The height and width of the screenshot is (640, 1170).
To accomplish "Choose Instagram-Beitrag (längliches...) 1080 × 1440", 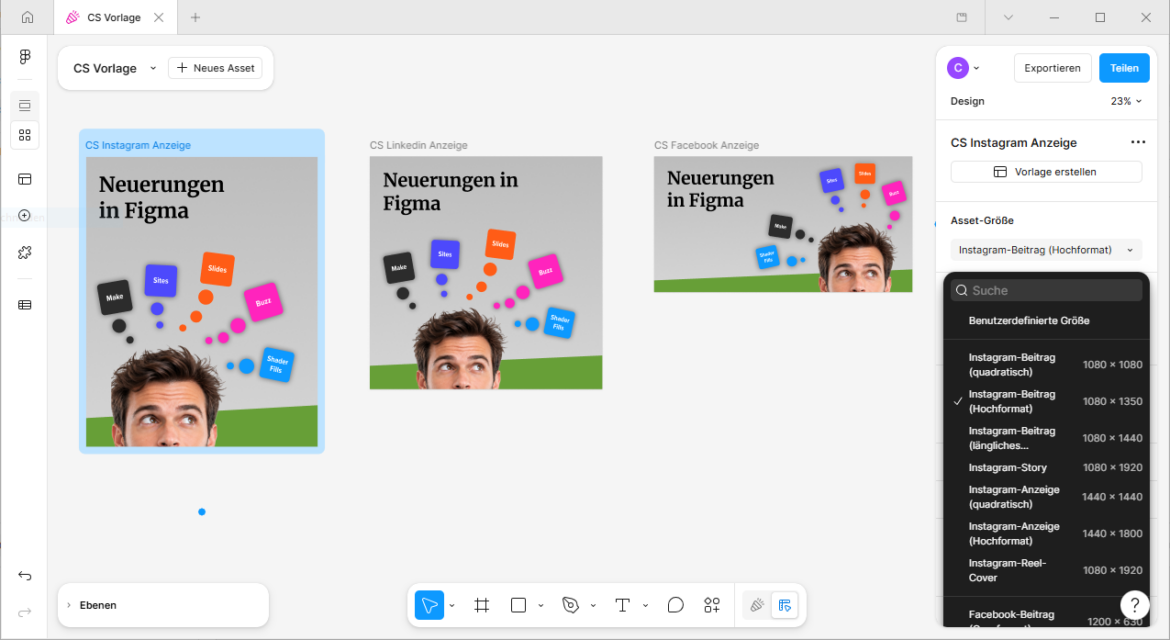I will [1046, 438].
